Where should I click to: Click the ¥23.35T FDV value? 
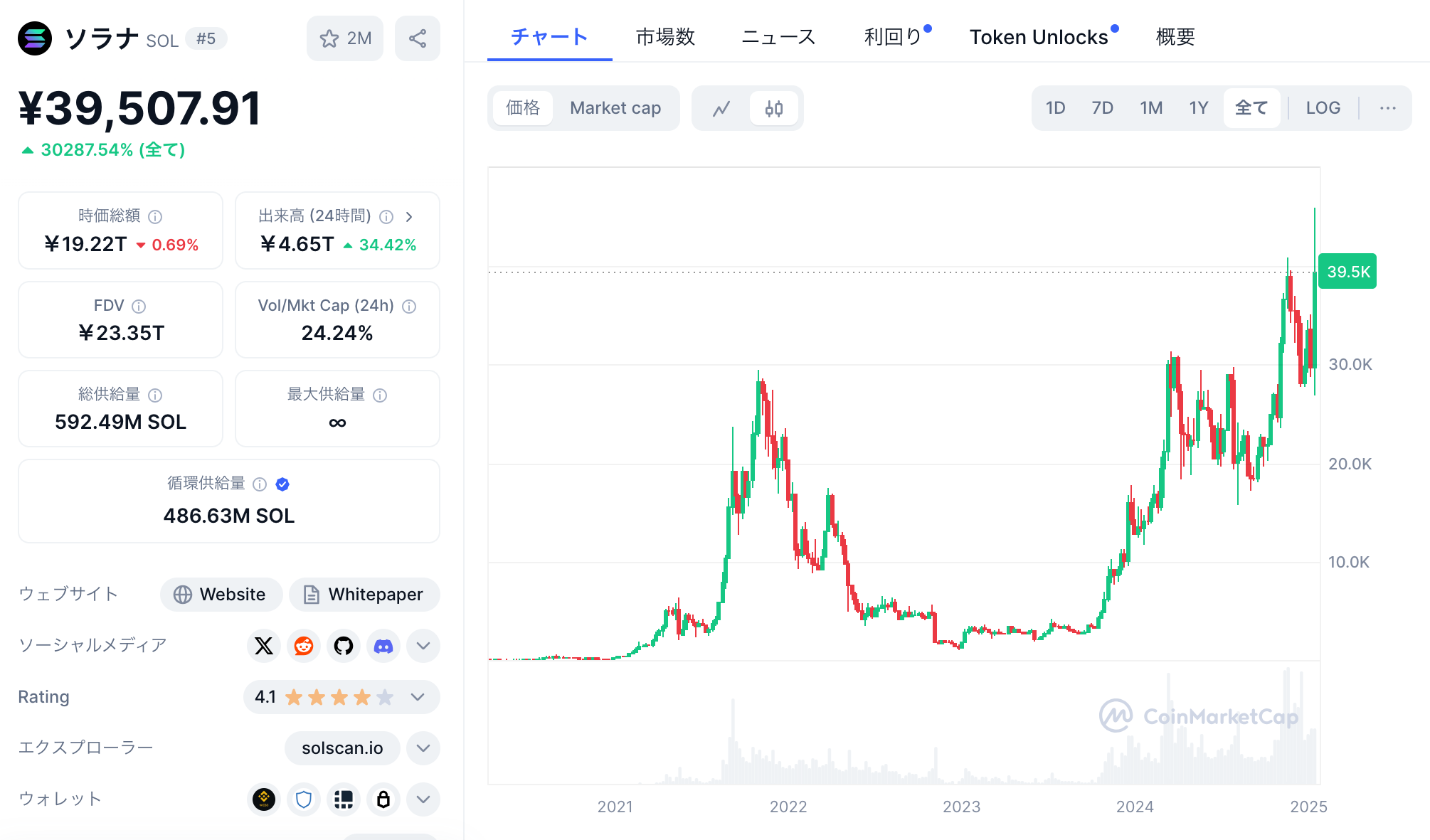(x=121, y=333)
